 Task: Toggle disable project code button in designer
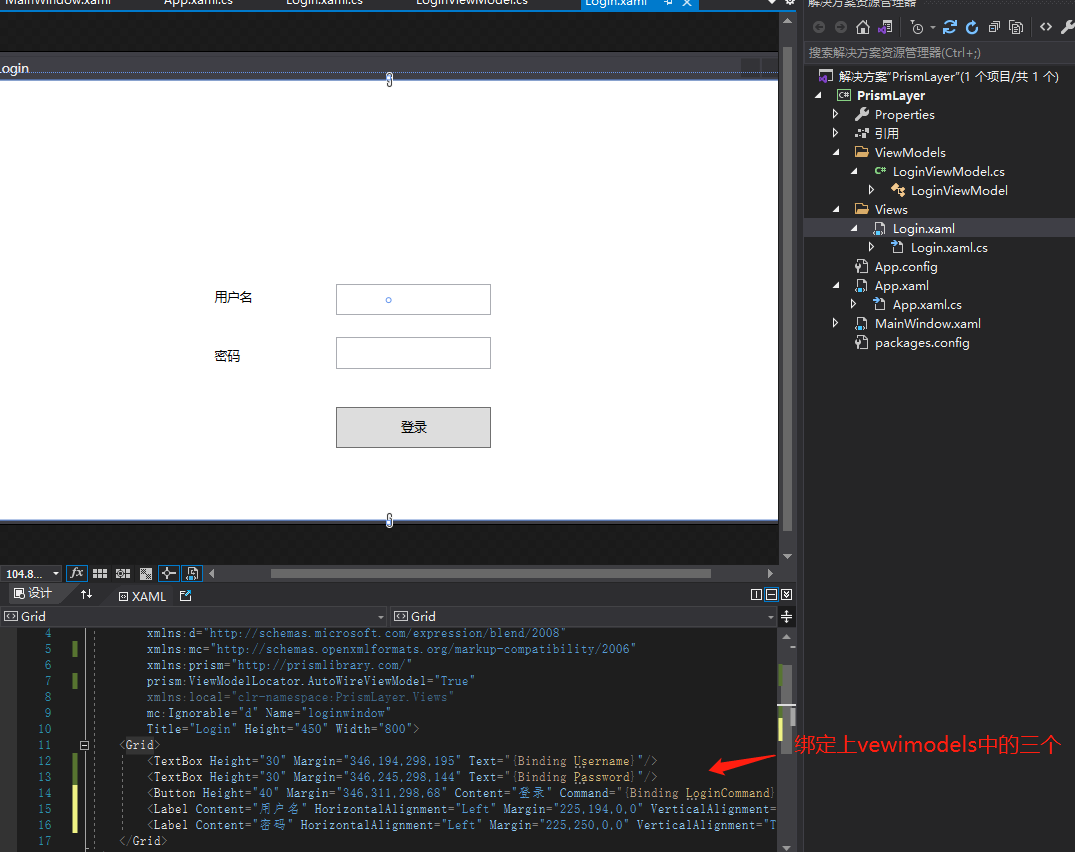click(x=192, y=573)
